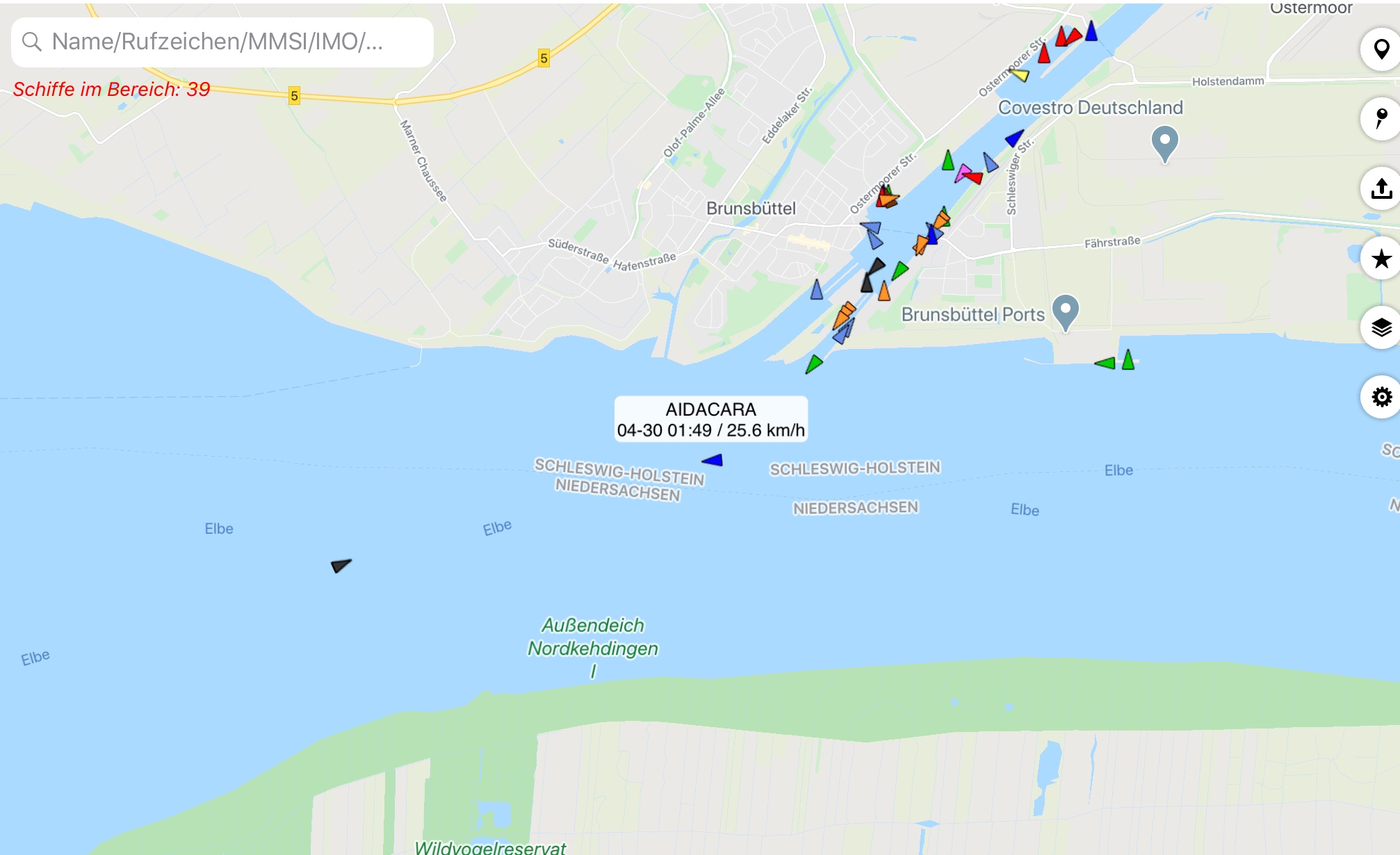Tap the share/upload icon

pos(1381,188)
